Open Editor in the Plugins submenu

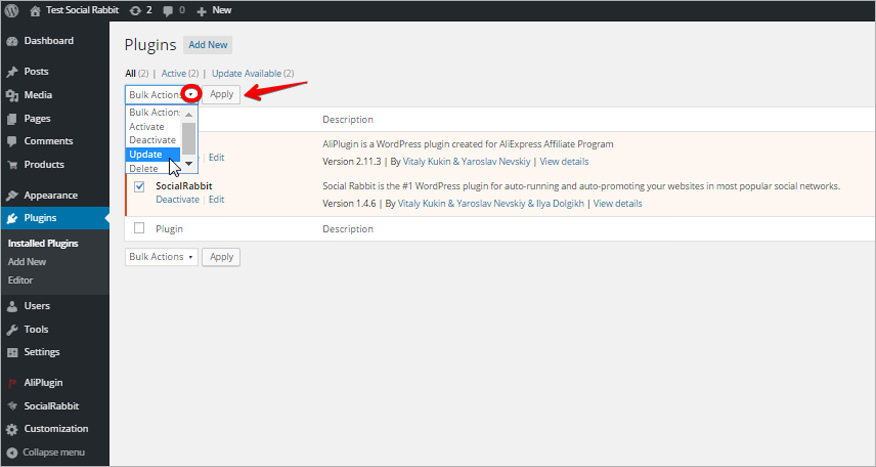click(x=21, y=280)
